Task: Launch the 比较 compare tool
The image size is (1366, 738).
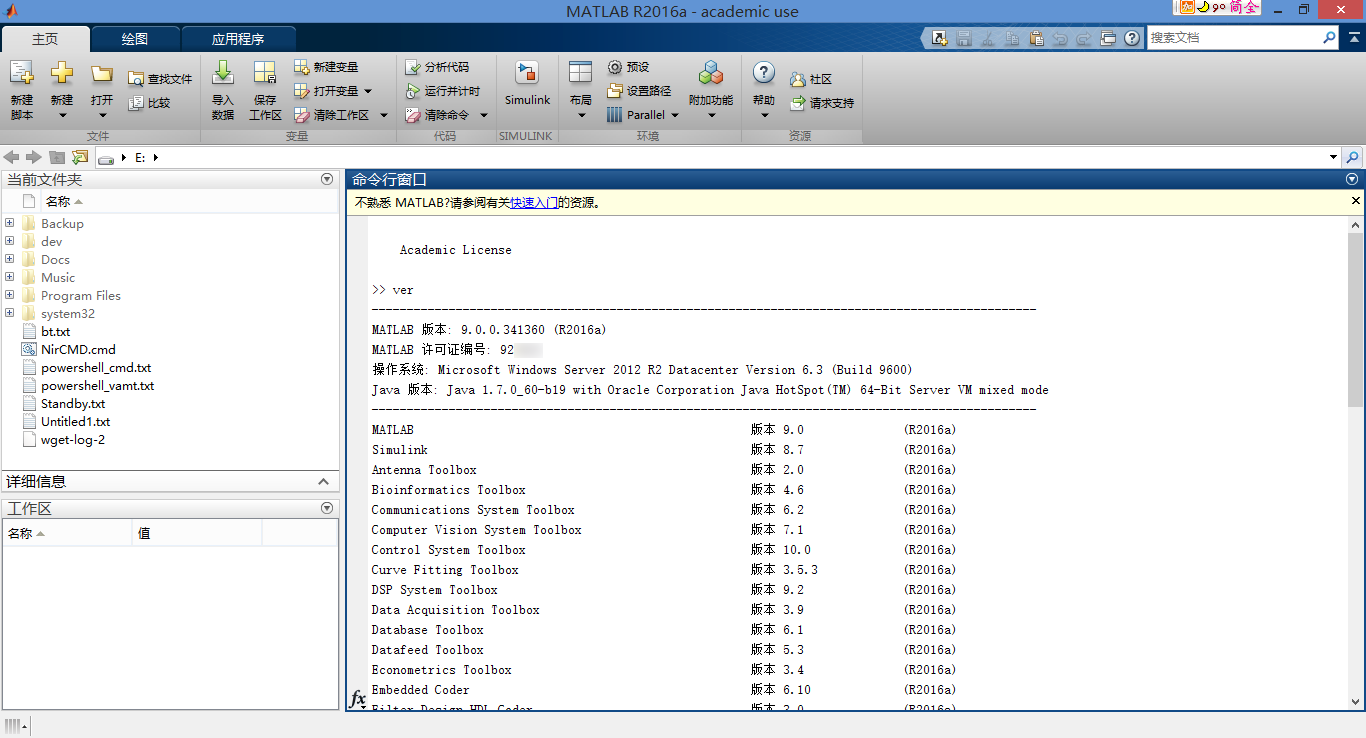Action: 149,103
